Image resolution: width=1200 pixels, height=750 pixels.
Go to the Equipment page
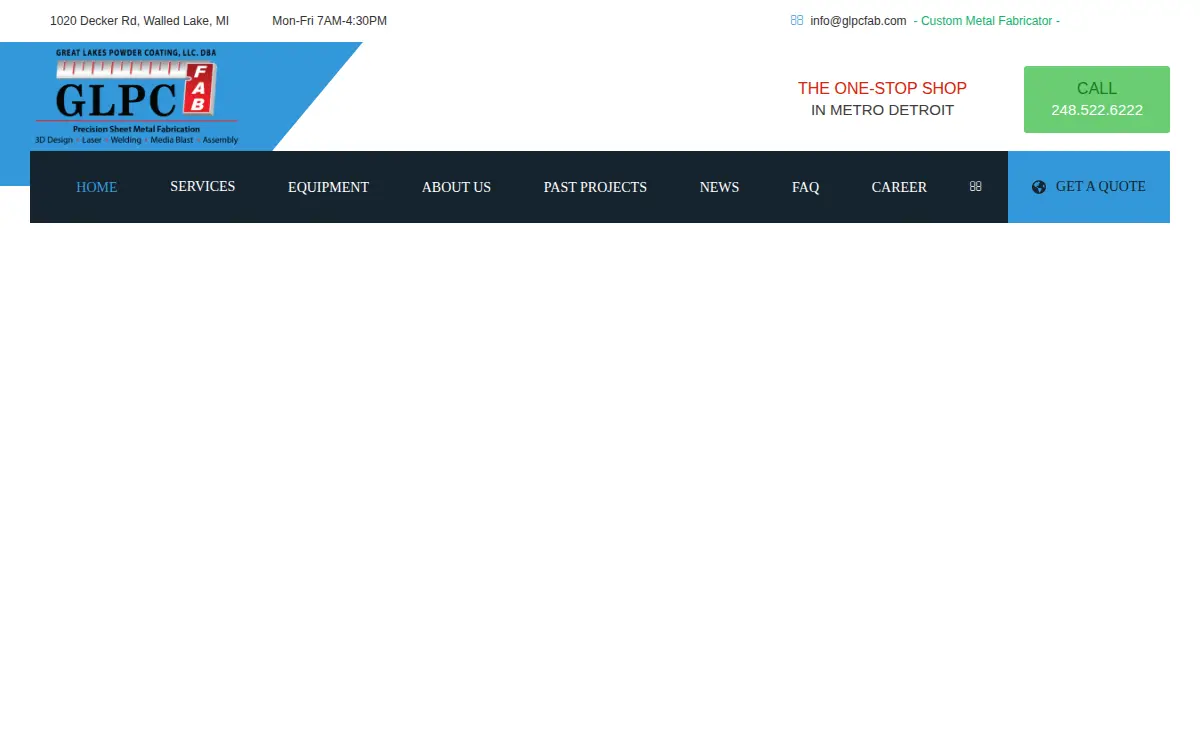pyautogui.click(x=328, y=187)
